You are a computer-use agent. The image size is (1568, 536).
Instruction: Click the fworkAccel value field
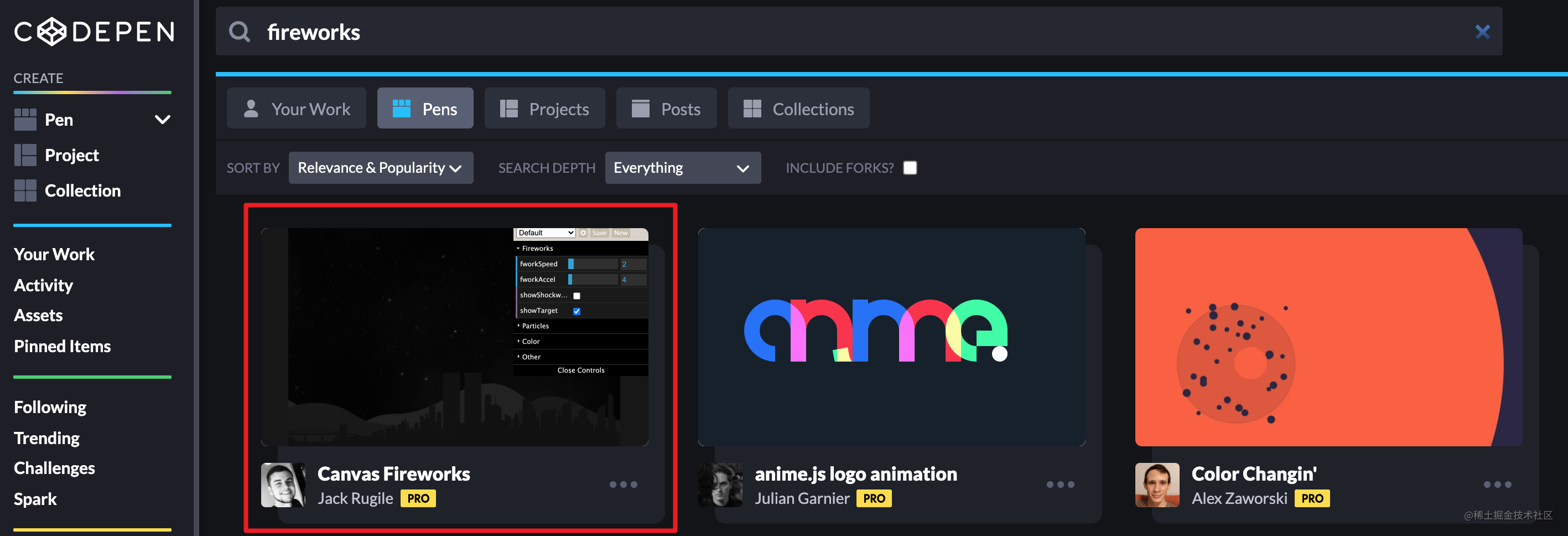pyautogui.click(x=632, y=280)
